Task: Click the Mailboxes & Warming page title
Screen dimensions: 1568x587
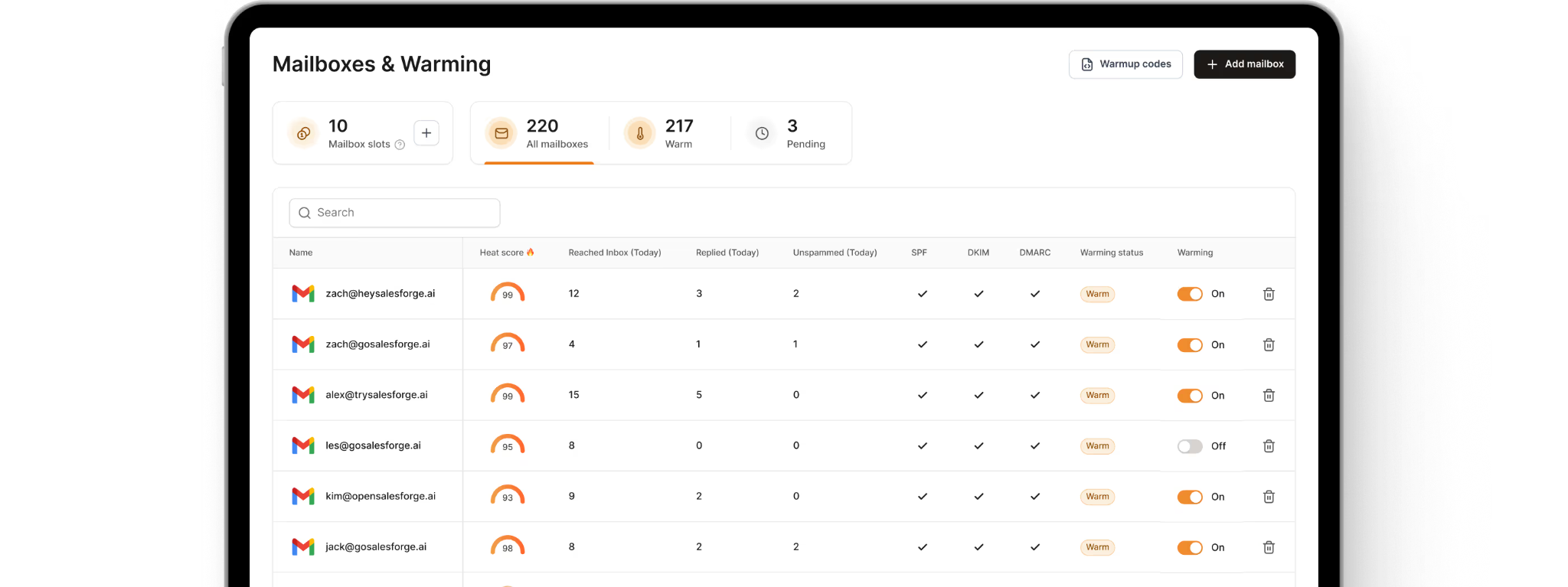Action: pos(382,64)
